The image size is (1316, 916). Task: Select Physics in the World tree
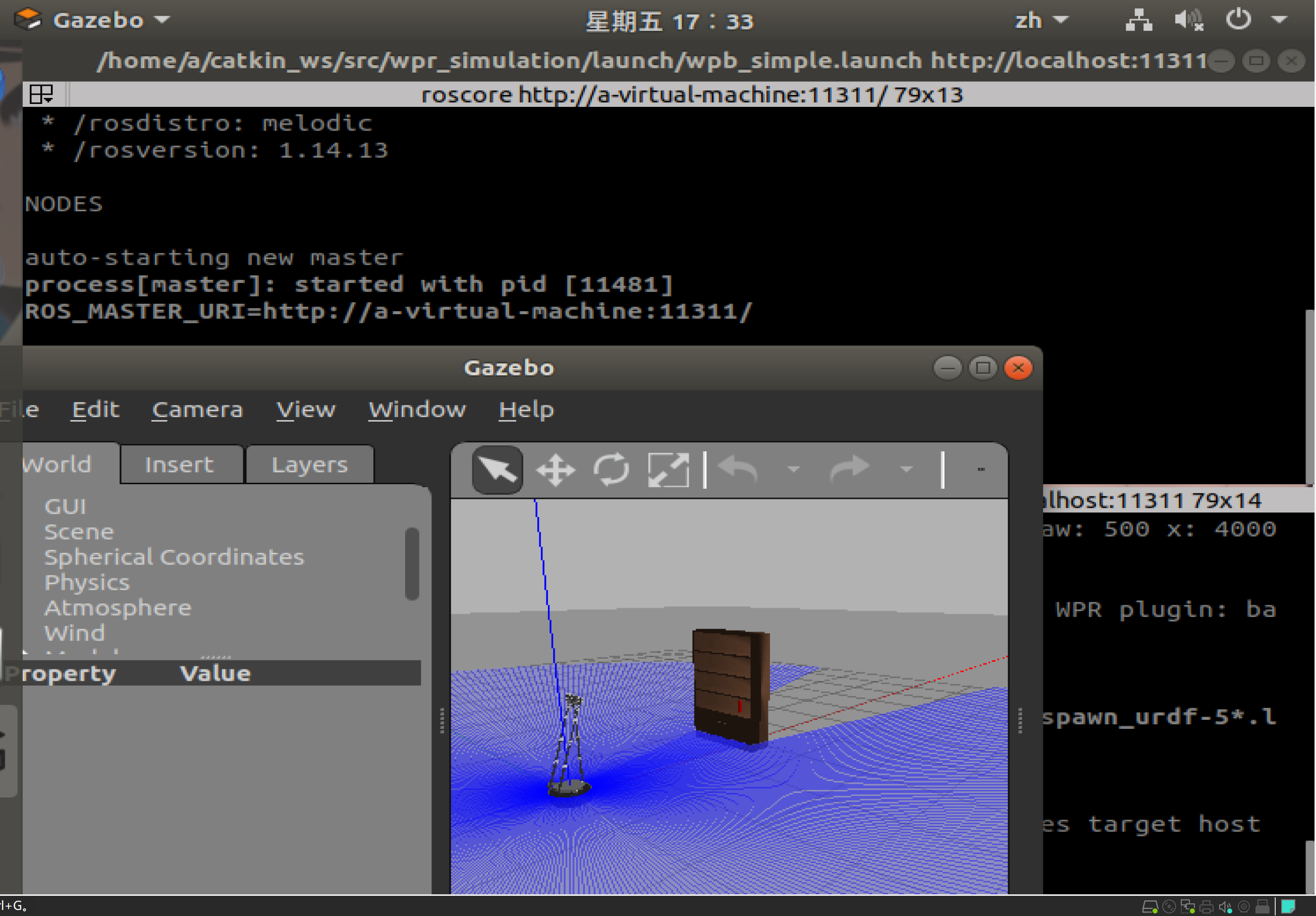[87, 583]
